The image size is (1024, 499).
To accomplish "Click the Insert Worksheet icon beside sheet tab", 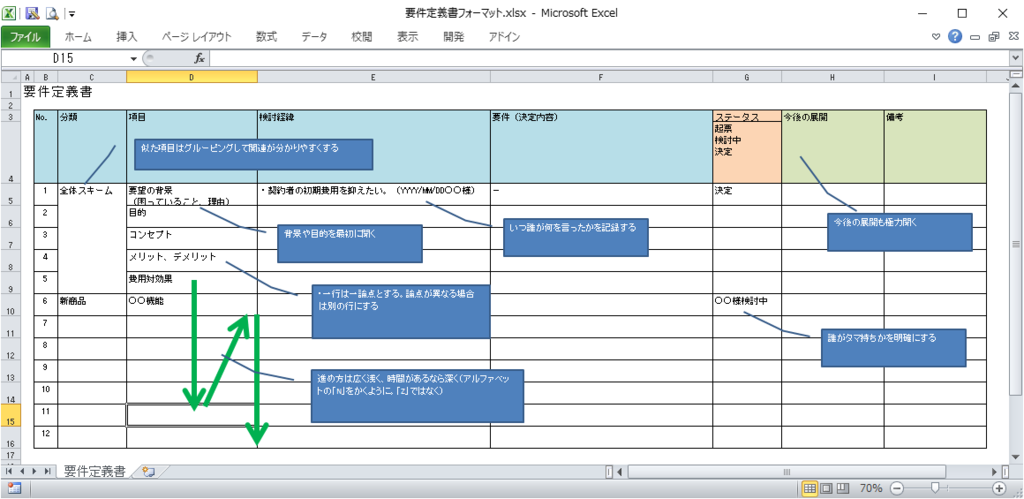I will coord(150,471).
